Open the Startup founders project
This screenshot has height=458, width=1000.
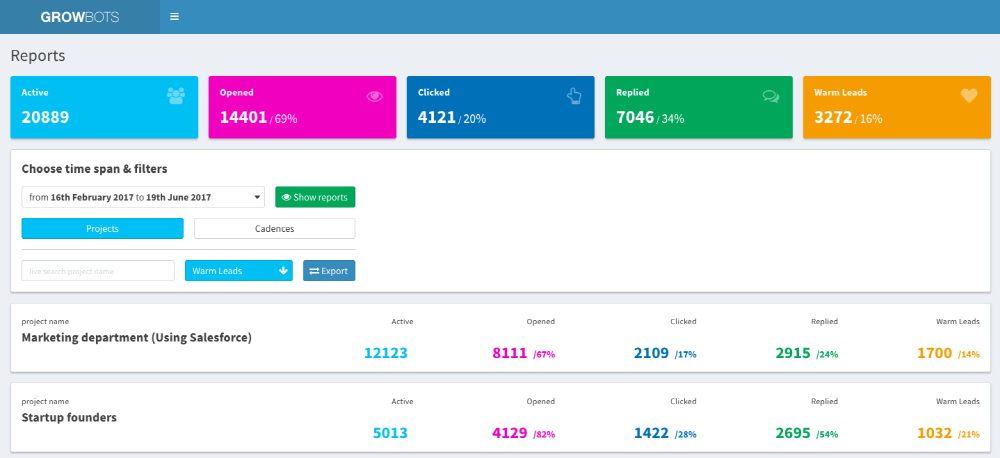coord(69,417)
